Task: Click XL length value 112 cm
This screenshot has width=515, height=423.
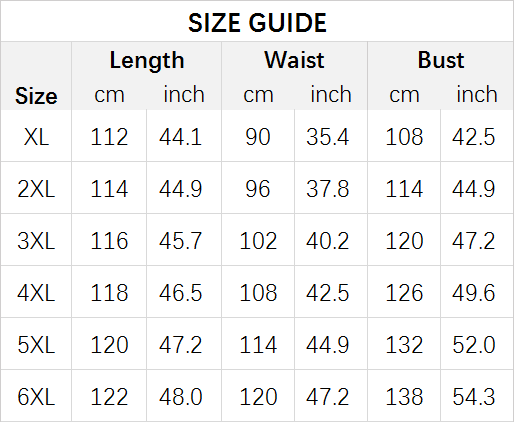Action: click(109, 137)
